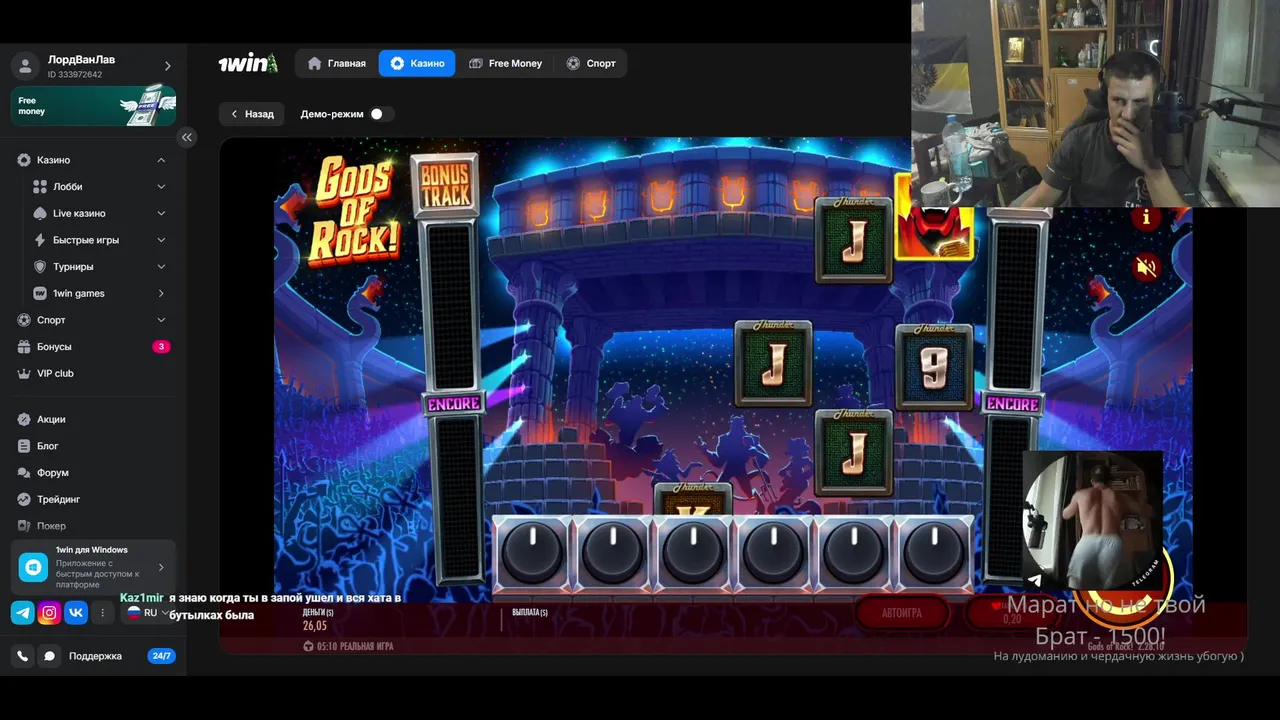Click the Спорт ball icon in sidebar

(x=25, y=320)
